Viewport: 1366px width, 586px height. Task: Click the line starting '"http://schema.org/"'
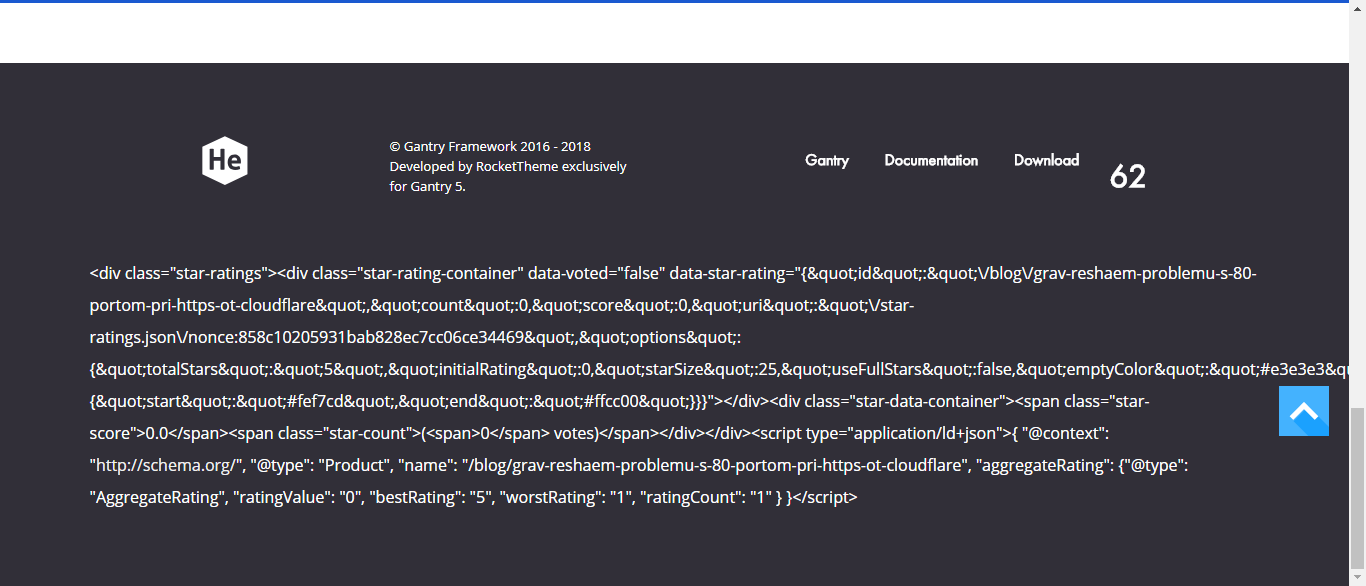click(x=639, y=465)
